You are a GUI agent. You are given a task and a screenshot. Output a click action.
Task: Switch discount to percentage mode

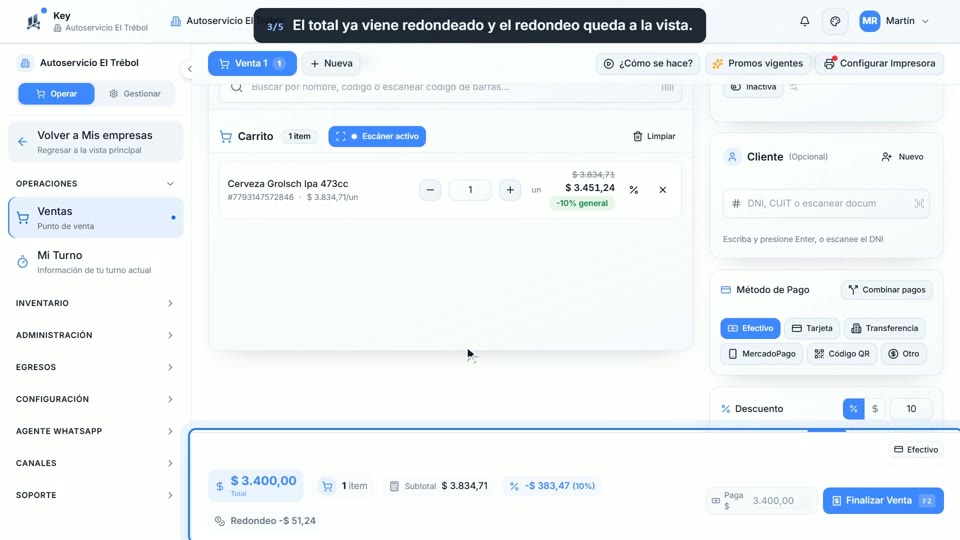pyautogui.click(x=853, y=409)
